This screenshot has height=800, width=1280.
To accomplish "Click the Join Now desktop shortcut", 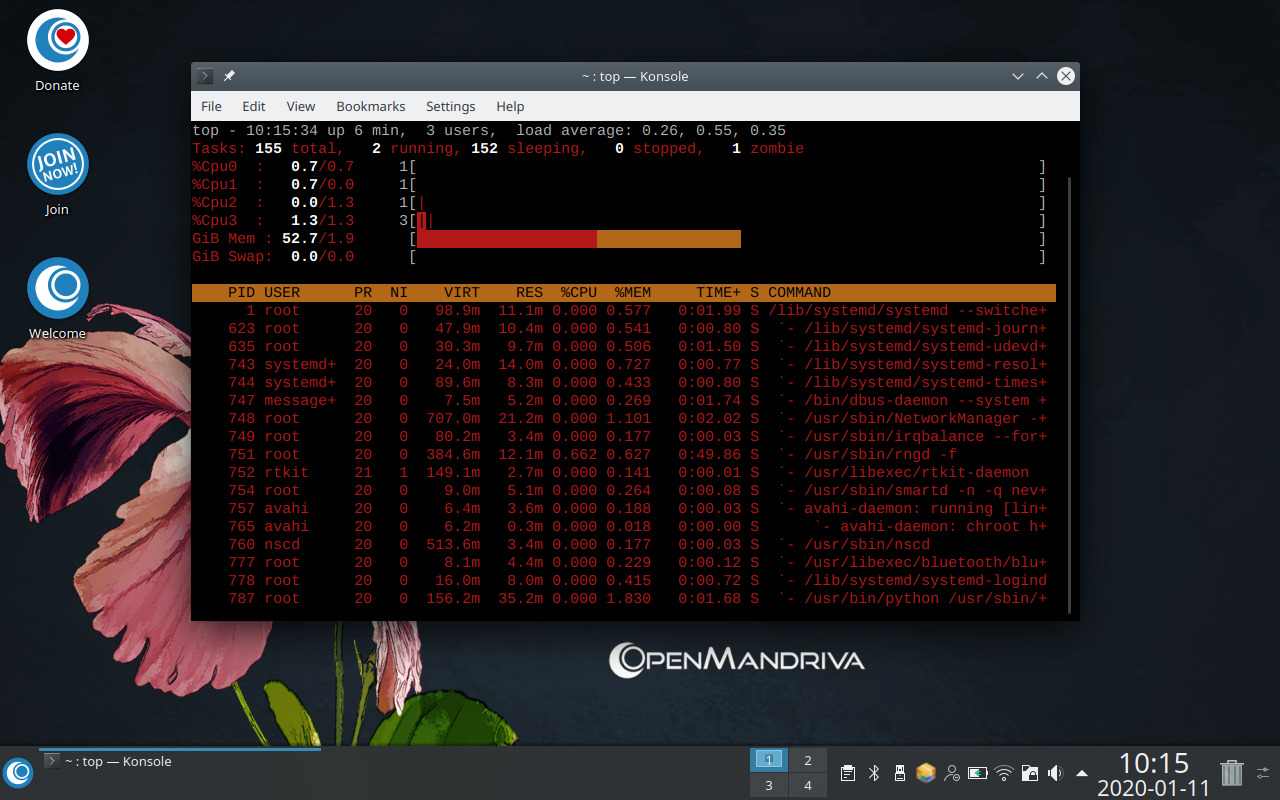I will [x=57, y=164].
